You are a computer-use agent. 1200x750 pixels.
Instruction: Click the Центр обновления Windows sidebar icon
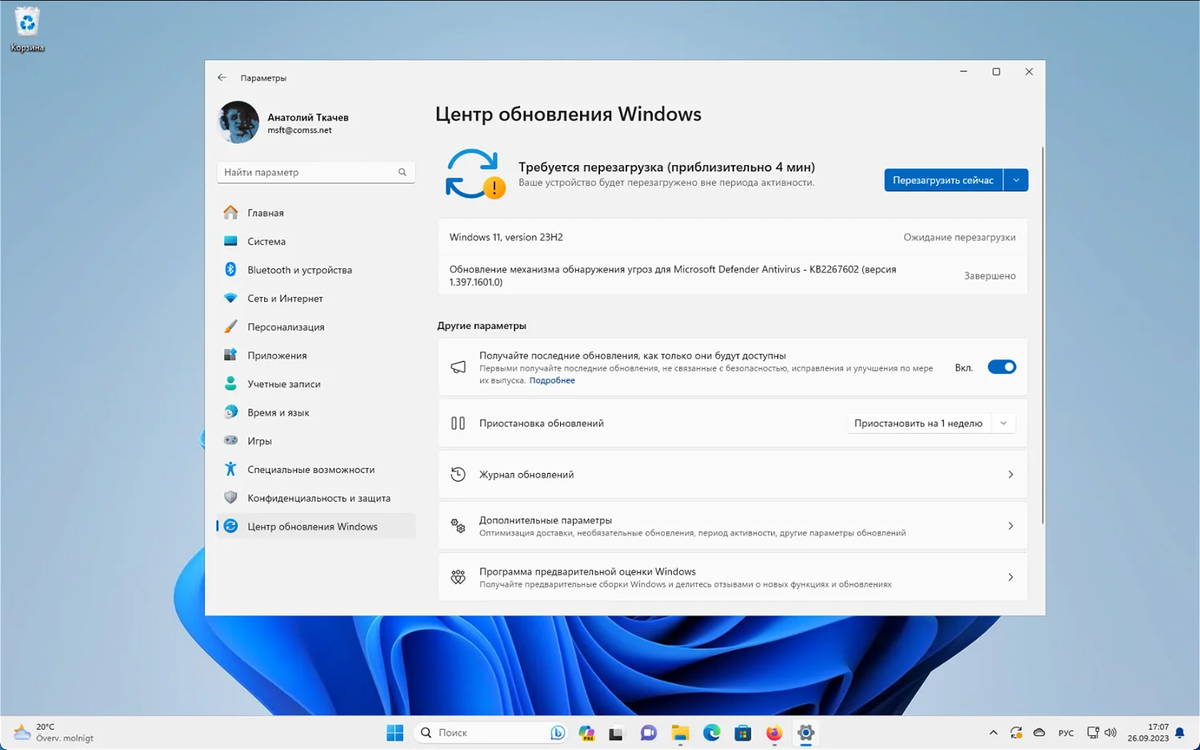231,526
